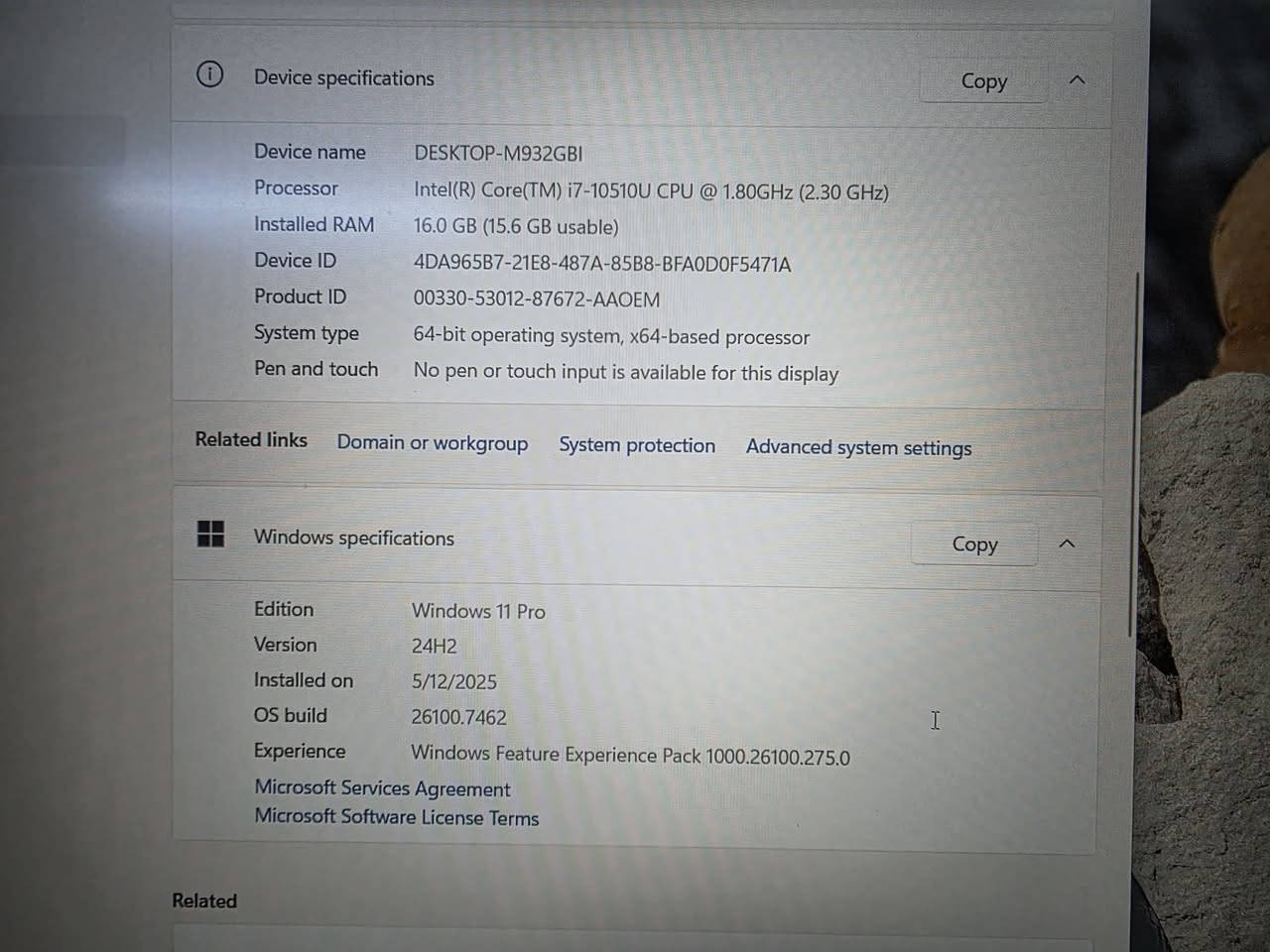Open Domain or workgroup settings
Viewport: 1270px width, 952px height.
pyautogui.click(x=433, y=443)
